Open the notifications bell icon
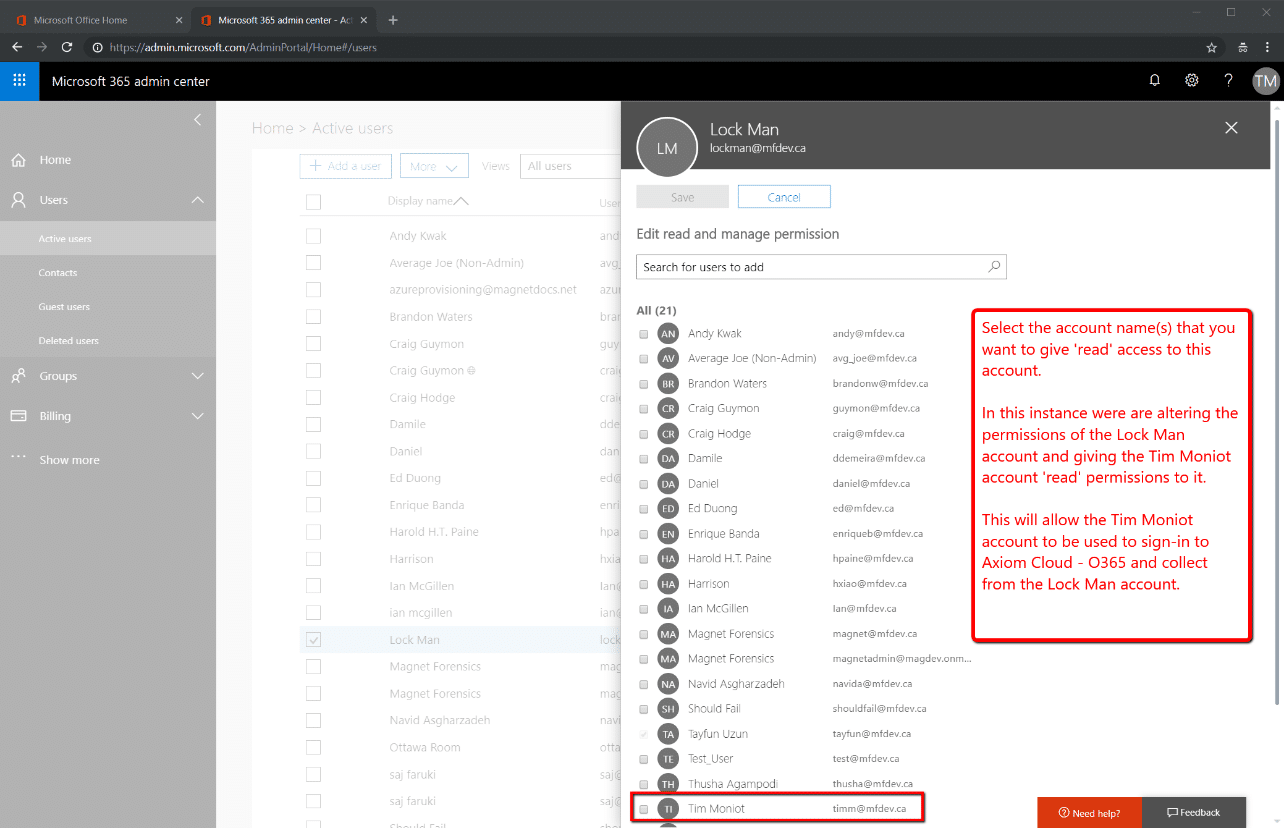Screen dimensions: 1284x828 (x=1155, y=81)
